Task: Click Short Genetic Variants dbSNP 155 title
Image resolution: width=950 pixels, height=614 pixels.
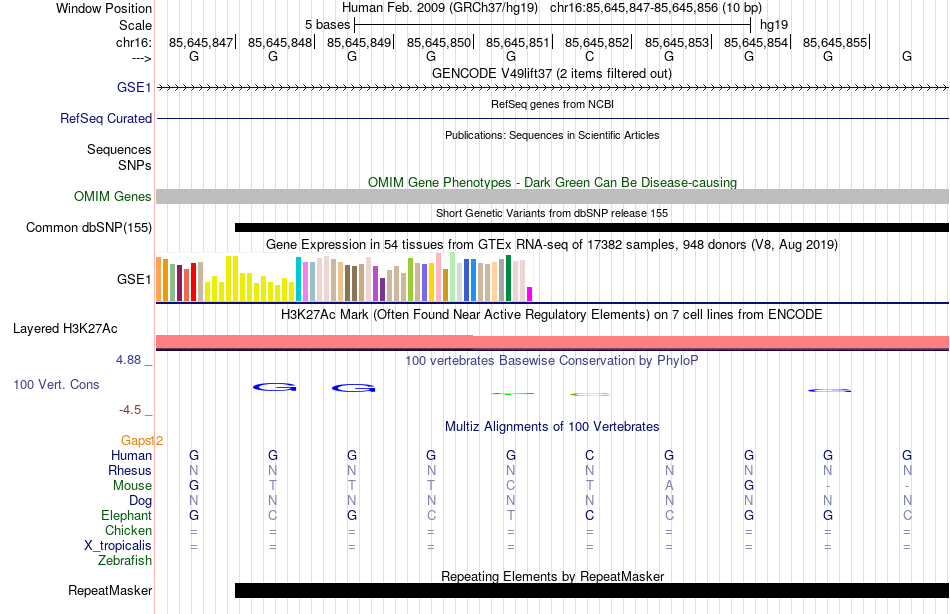Action: point(552,213)
